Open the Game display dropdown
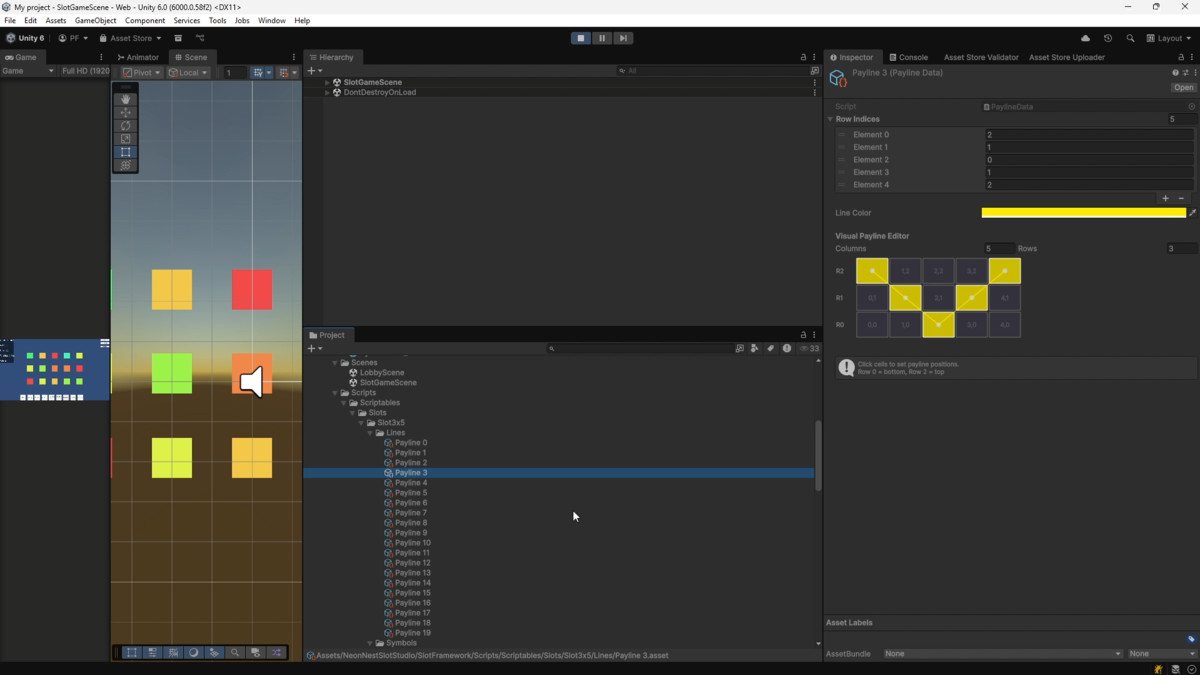1200x675 pixels. point(28,71)
